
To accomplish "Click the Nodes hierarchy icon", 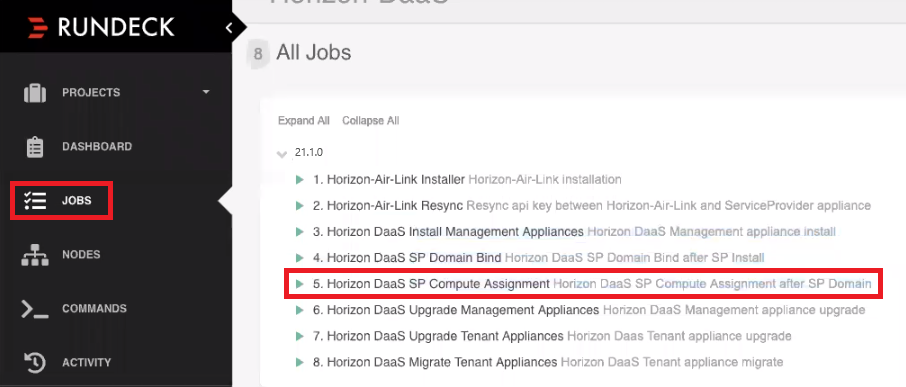I will 35,255.
